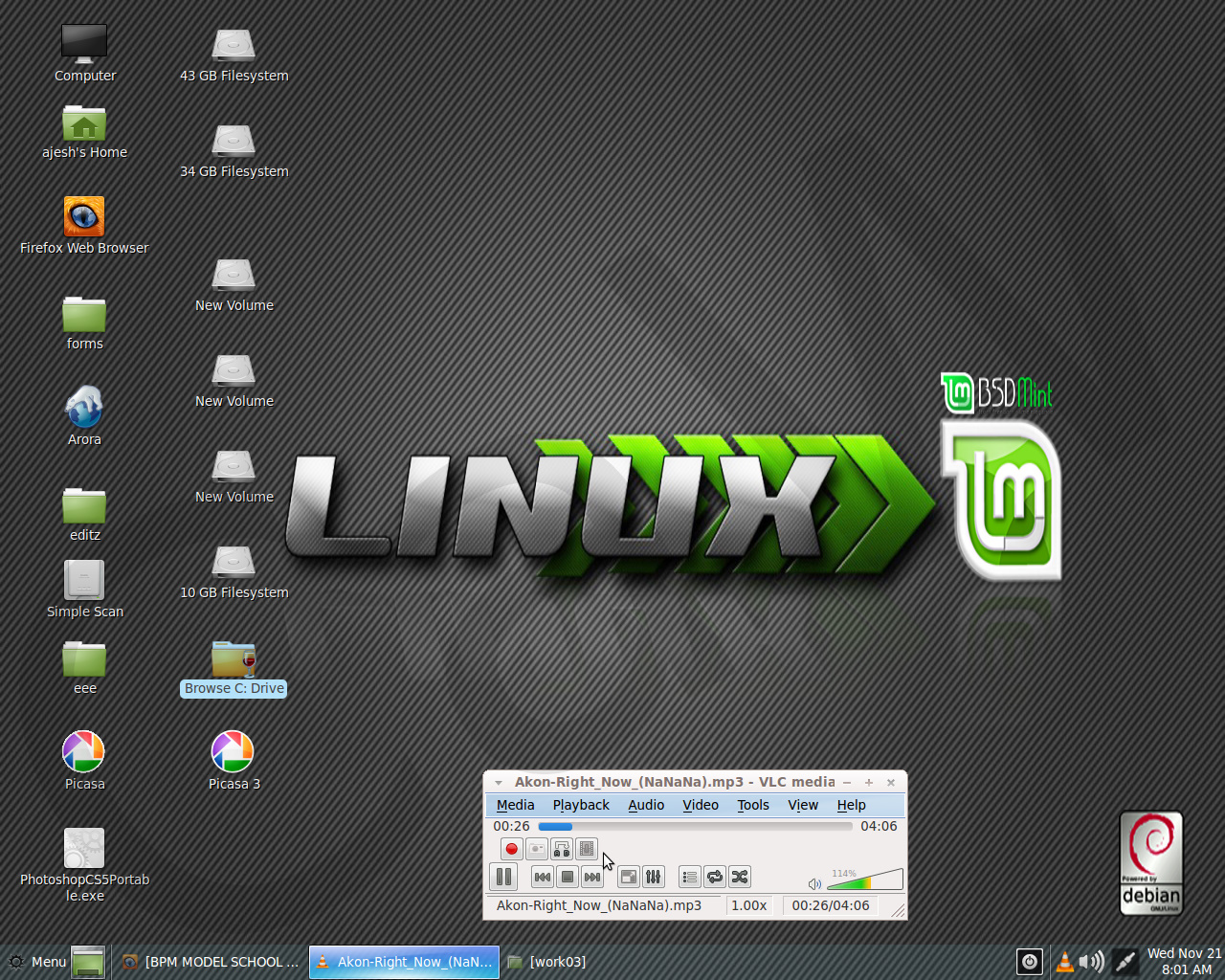Activate the A-B loop button in VLC
Image resolution: width=1225 pixels, height=980 pixels.
click(562, 849)
